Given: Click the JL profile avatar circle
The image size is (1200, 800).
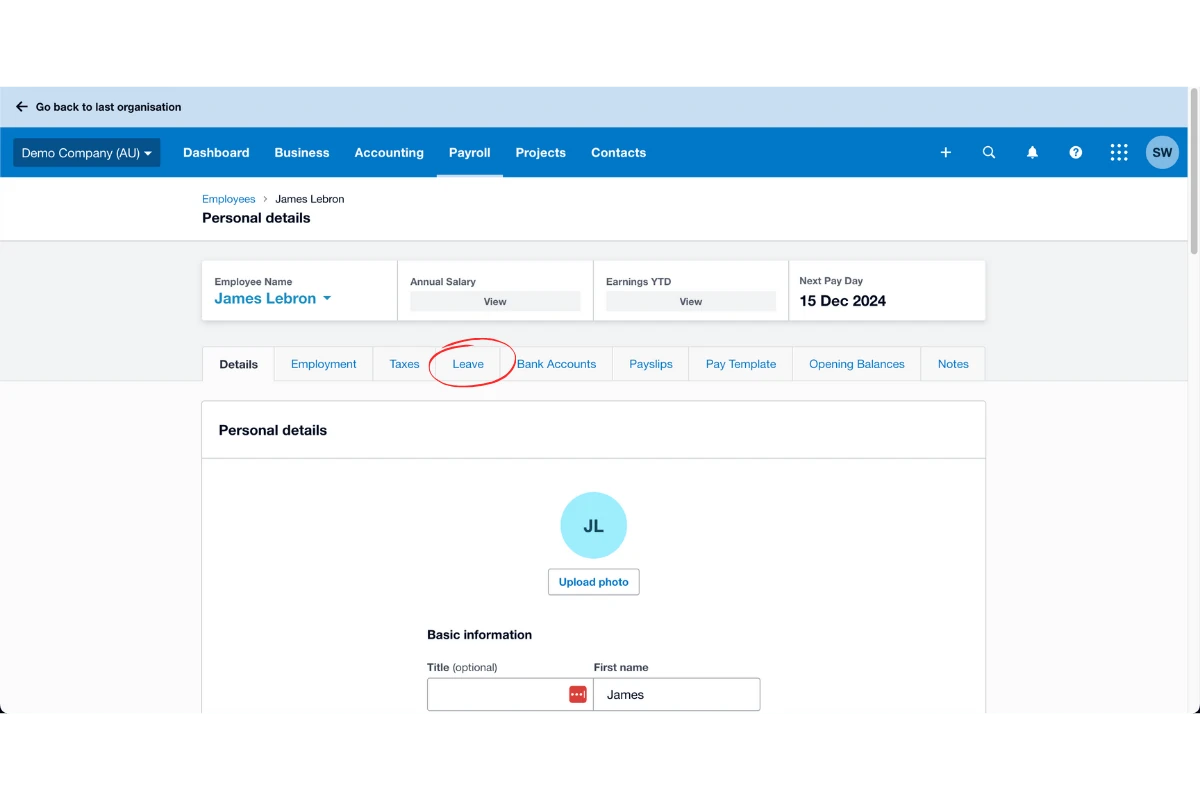Looking at the screenshot, I should tap(594, 525).
